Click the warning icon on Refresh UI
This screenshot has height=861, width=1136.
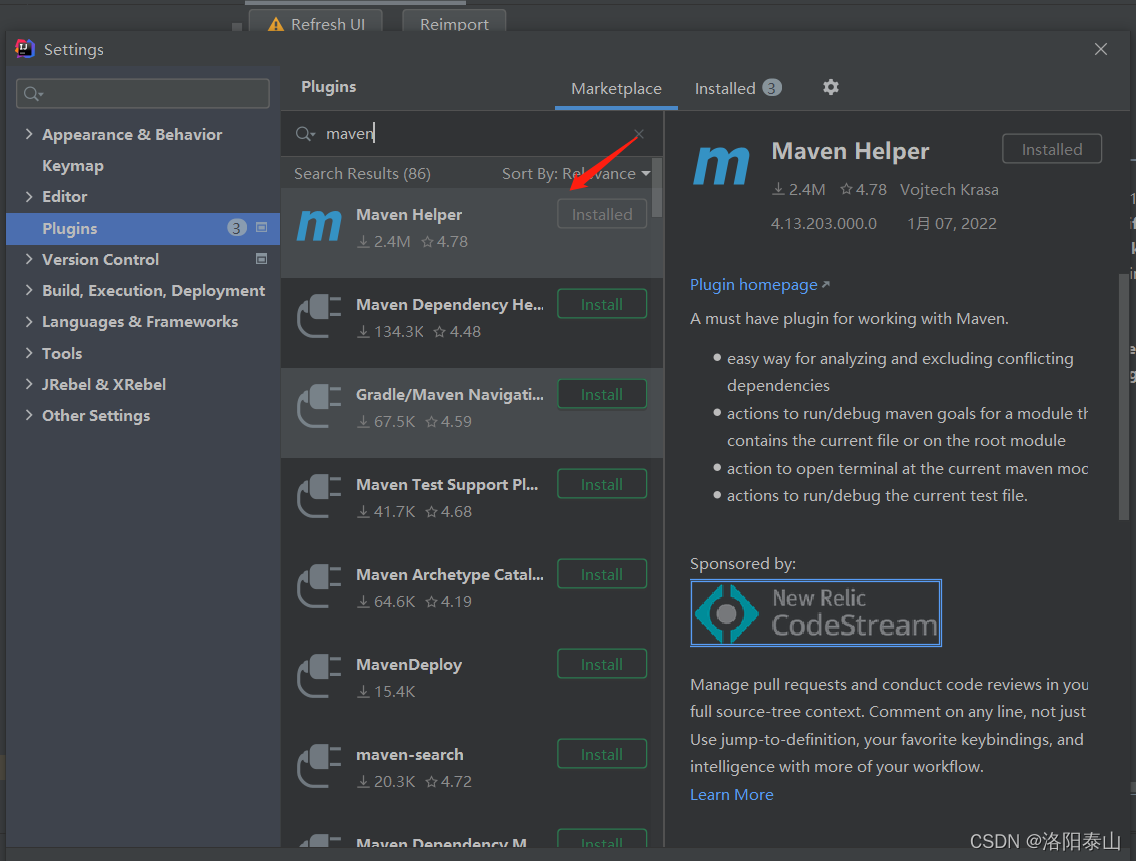tap(276, 25)
